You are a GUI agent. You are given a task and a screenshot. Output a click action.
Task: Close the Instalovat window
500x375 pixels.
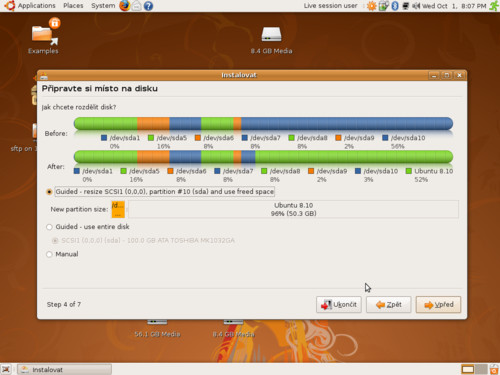point(459,76)
